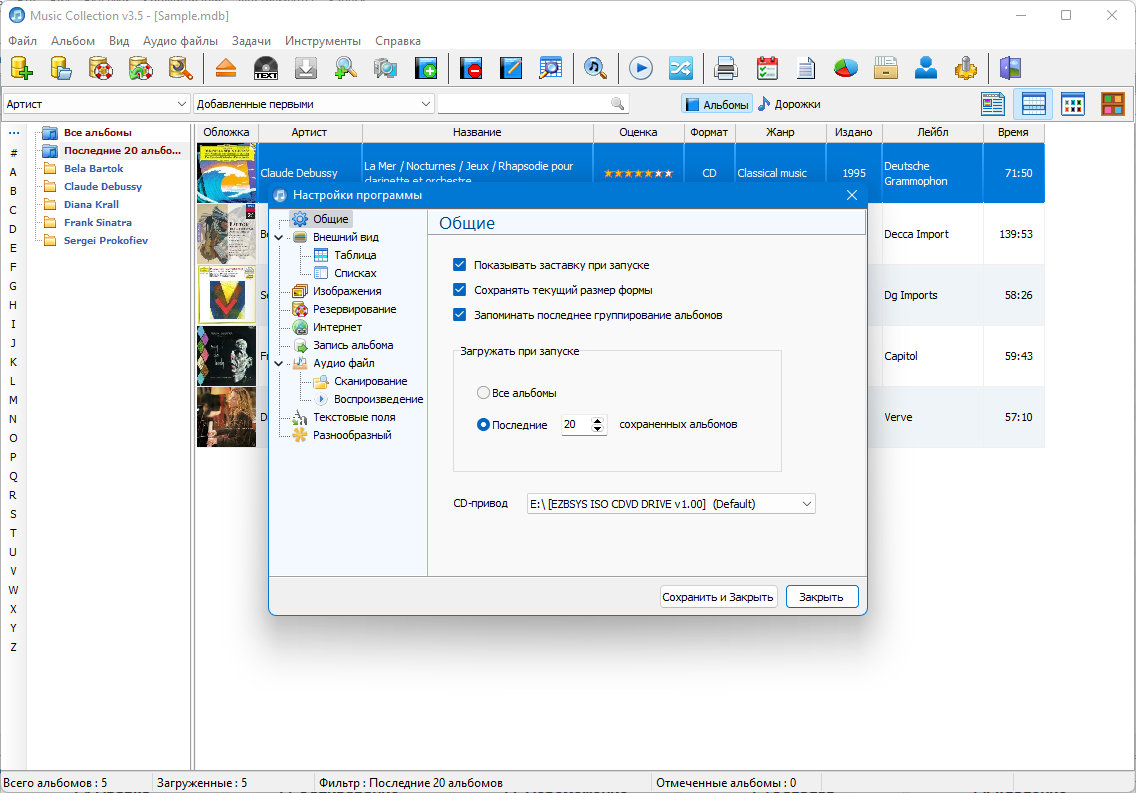
Task: Click the restore database icon with green arrow
Action: tap(141, 68)
